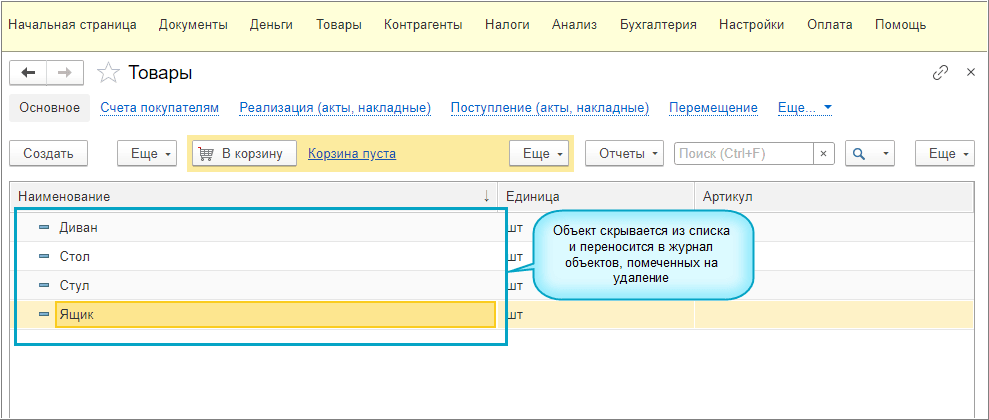This screenshot has width=989, height=420.
Task: Click the item icon beside Диван
Action: click(x=44, y=228)
